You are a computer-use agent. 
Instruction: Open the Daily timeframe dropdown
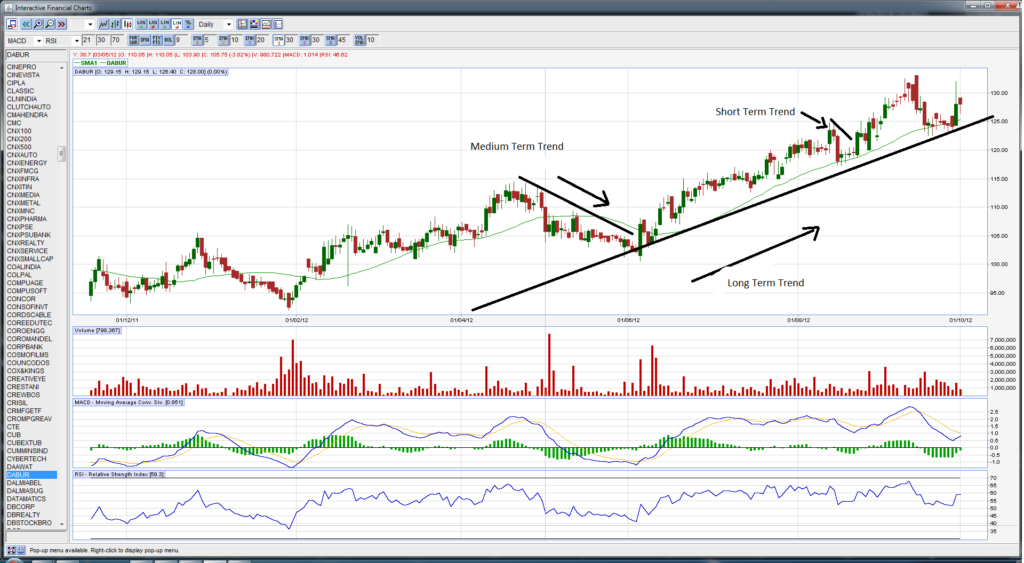(x=228, y=24)
